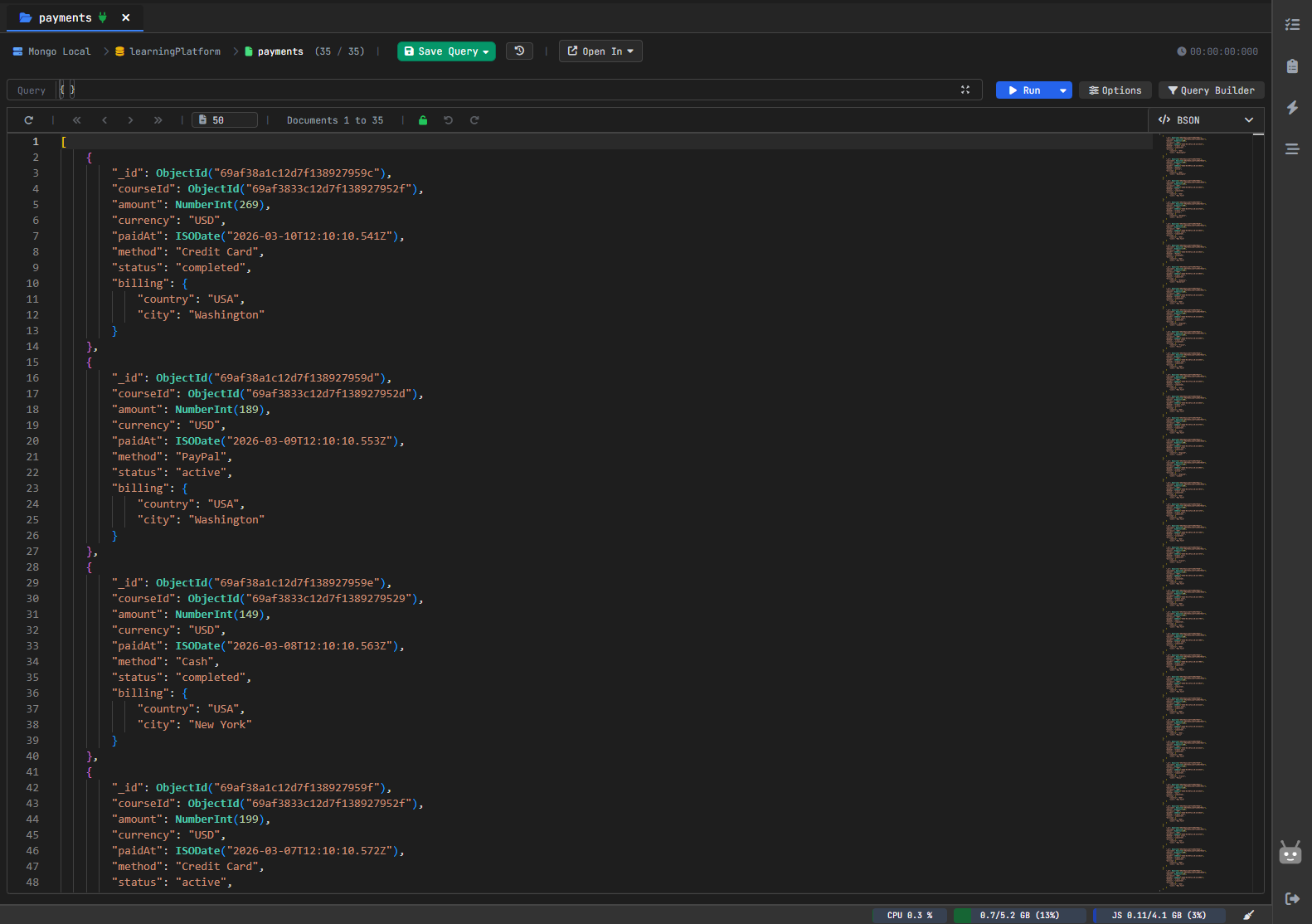The image size is (1312, 924).
Task: Open the Run button dropdown arrow
Action: pyautogui.click(x=1062, y=90)
